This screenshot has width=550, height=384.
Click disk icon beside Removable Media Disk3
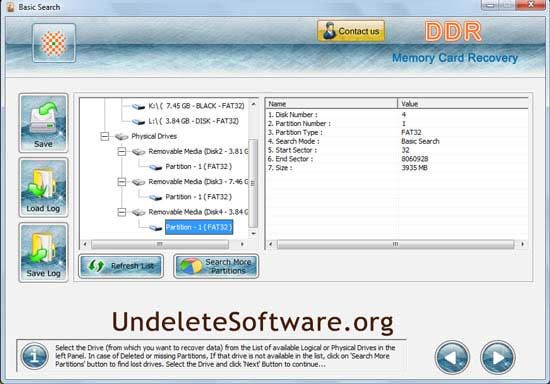pos(139,182)
